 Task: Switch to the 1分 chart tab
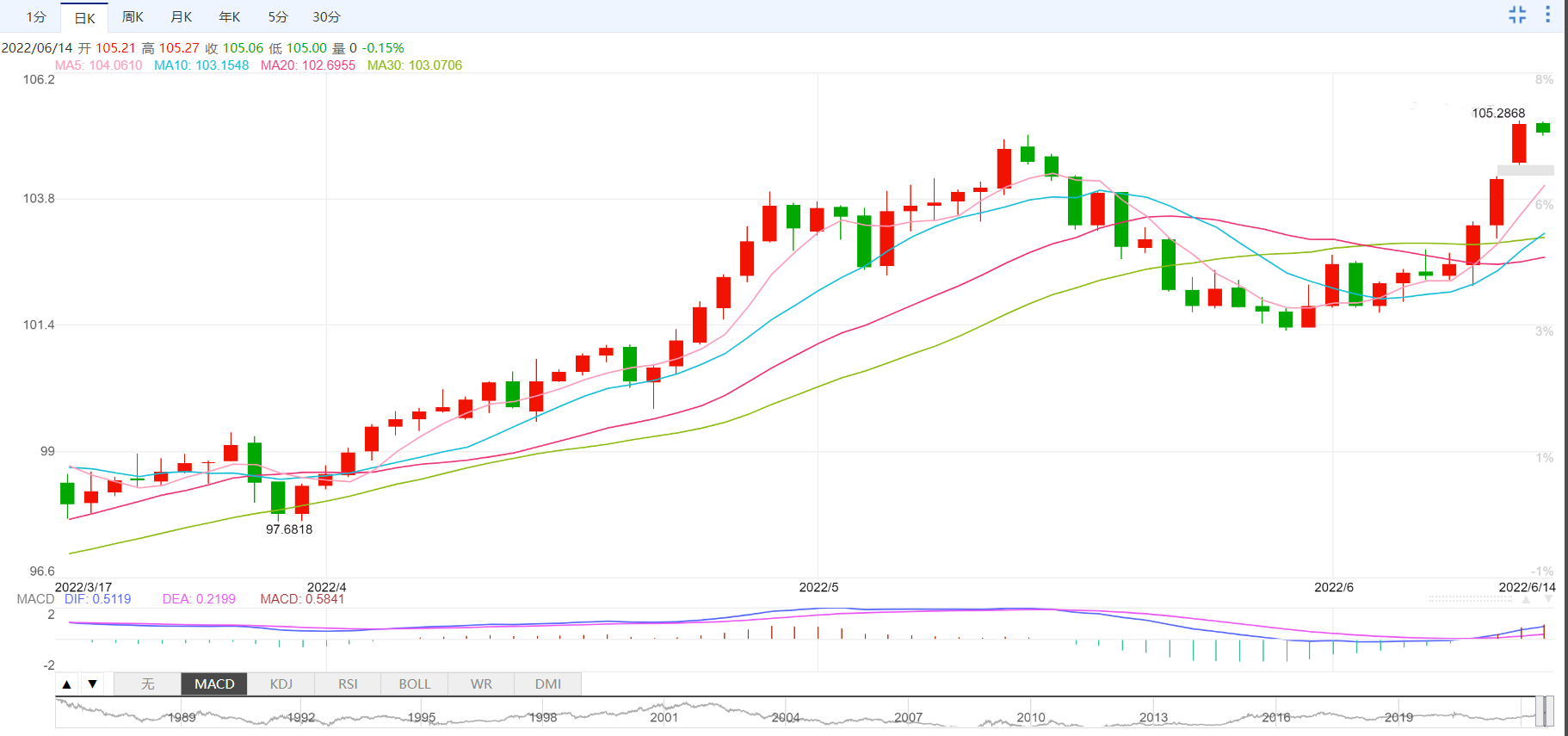pyautogui.click(x=36, y=17)
